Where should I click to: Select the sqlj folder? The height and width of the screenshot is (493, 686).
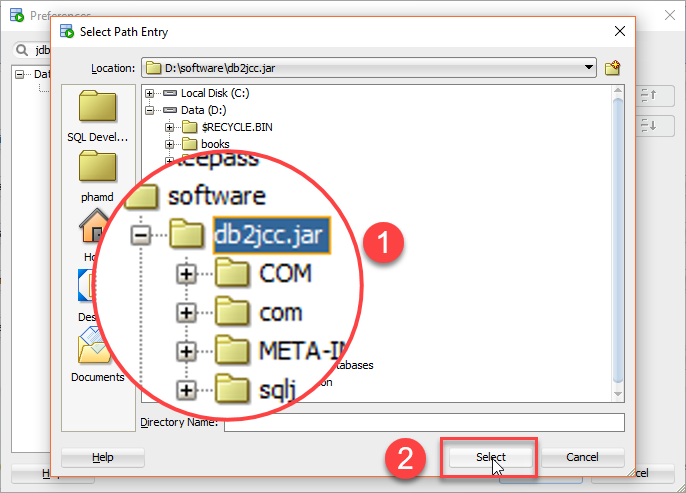point(278,389)
